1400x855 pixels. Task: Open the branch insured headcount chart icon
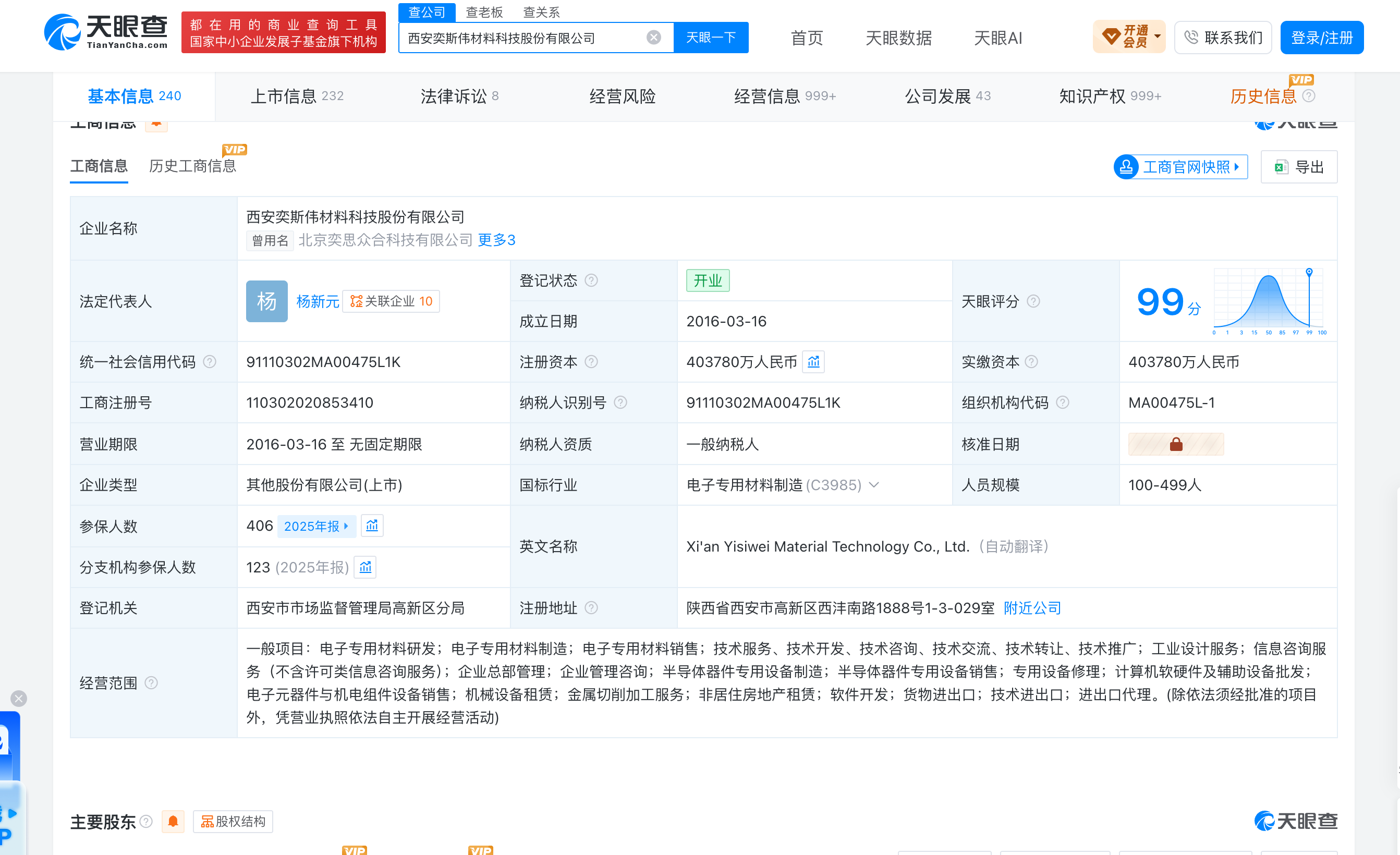[x=366, y=567]
